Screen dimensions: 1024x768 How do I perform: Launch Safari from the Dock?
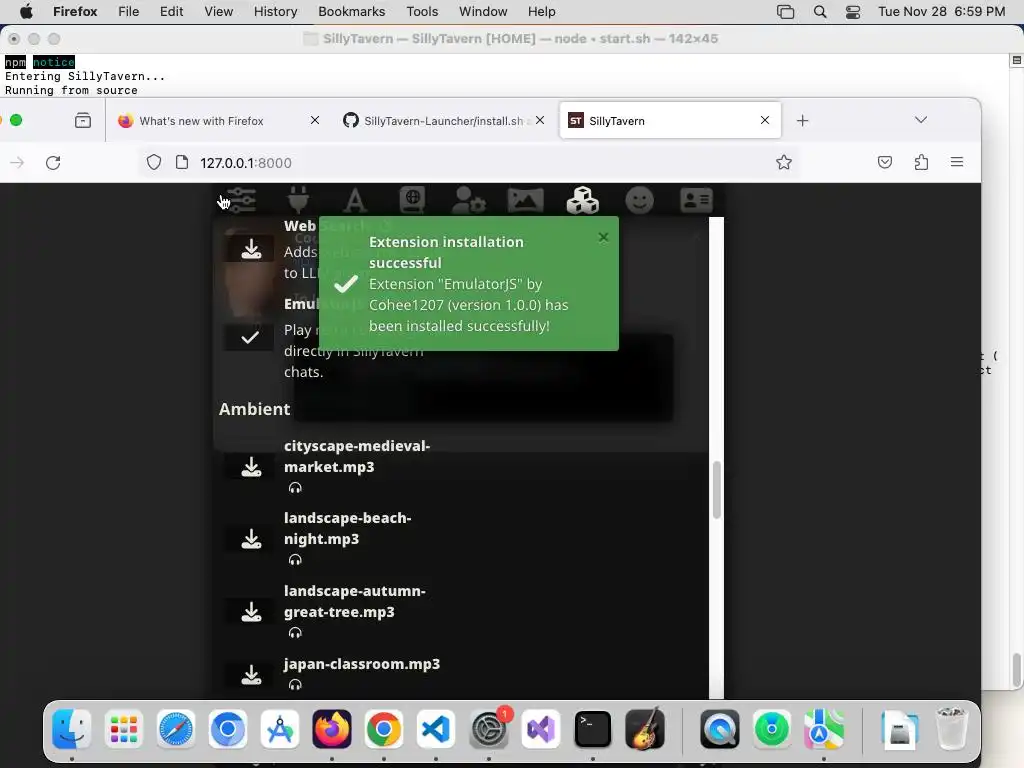click(176, 729)
